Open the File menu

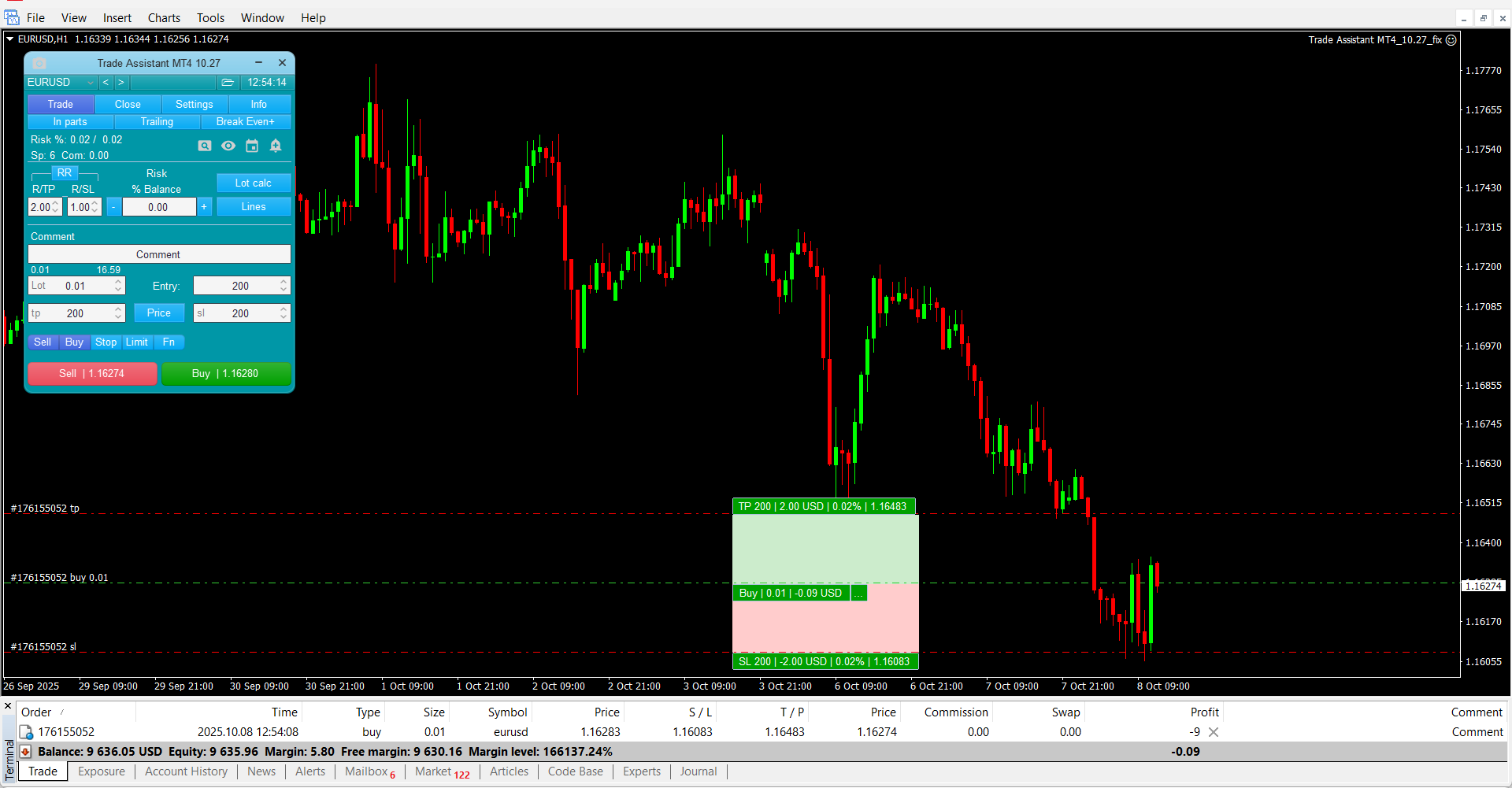point(35,17)
